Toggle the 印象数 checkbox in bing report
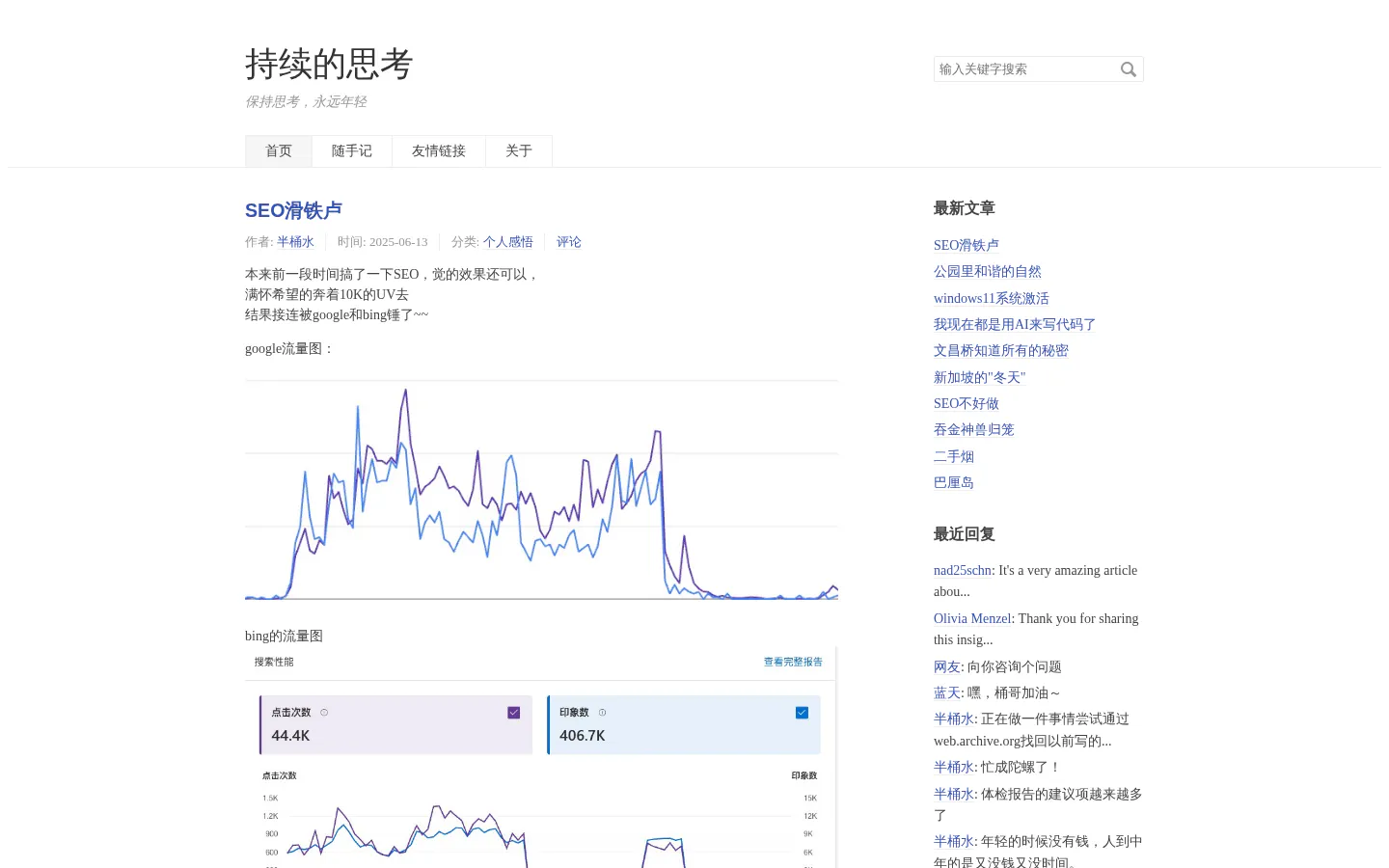 pos(802,713)
